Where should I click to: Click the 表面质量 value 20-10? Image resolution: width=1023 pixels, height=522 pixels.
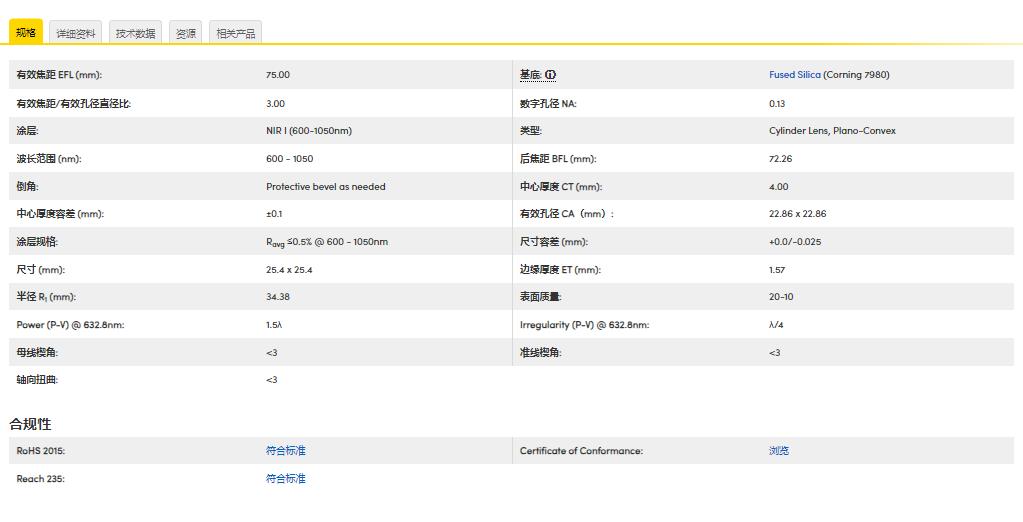[x=781, y=297]
